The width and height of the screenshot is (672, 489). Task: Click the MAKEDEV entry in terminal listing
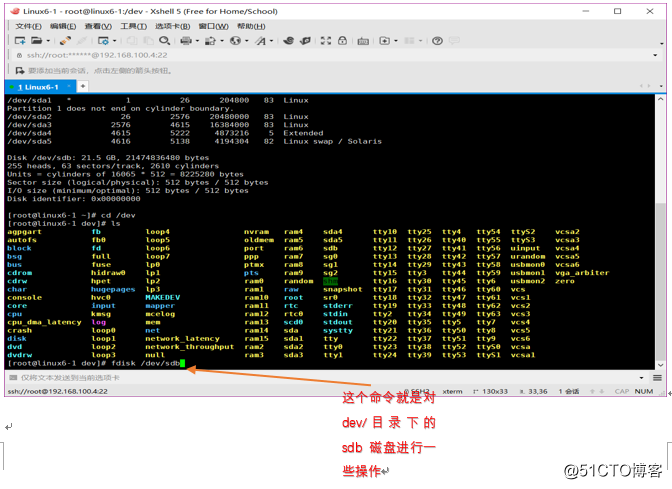tap(162, 297)
